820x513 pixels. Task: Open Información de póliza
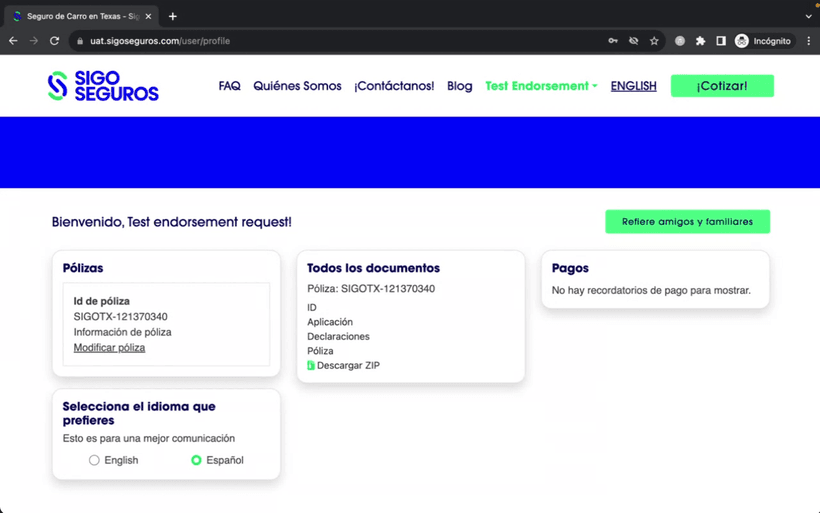click(122, 332)
